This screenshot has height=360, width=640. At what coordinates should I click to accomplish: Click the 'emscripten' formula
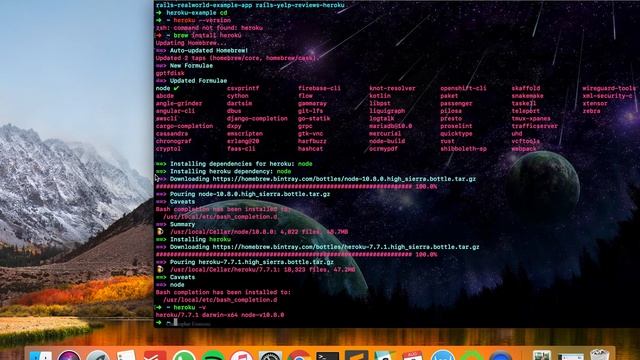tap(245, 133)
